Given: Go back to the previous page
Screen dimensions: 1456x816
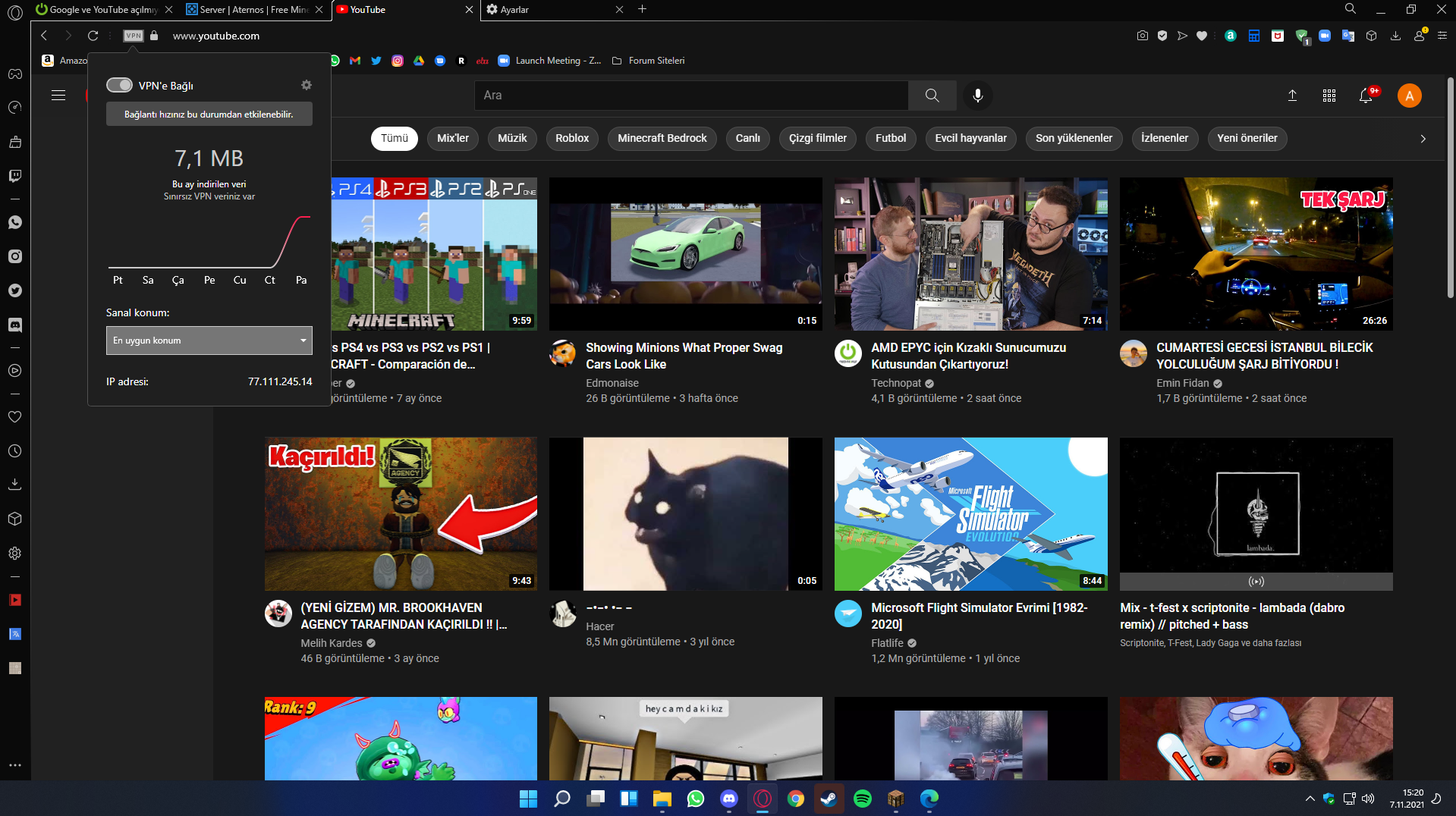Looking at the screenshot, I should (44, 36).
